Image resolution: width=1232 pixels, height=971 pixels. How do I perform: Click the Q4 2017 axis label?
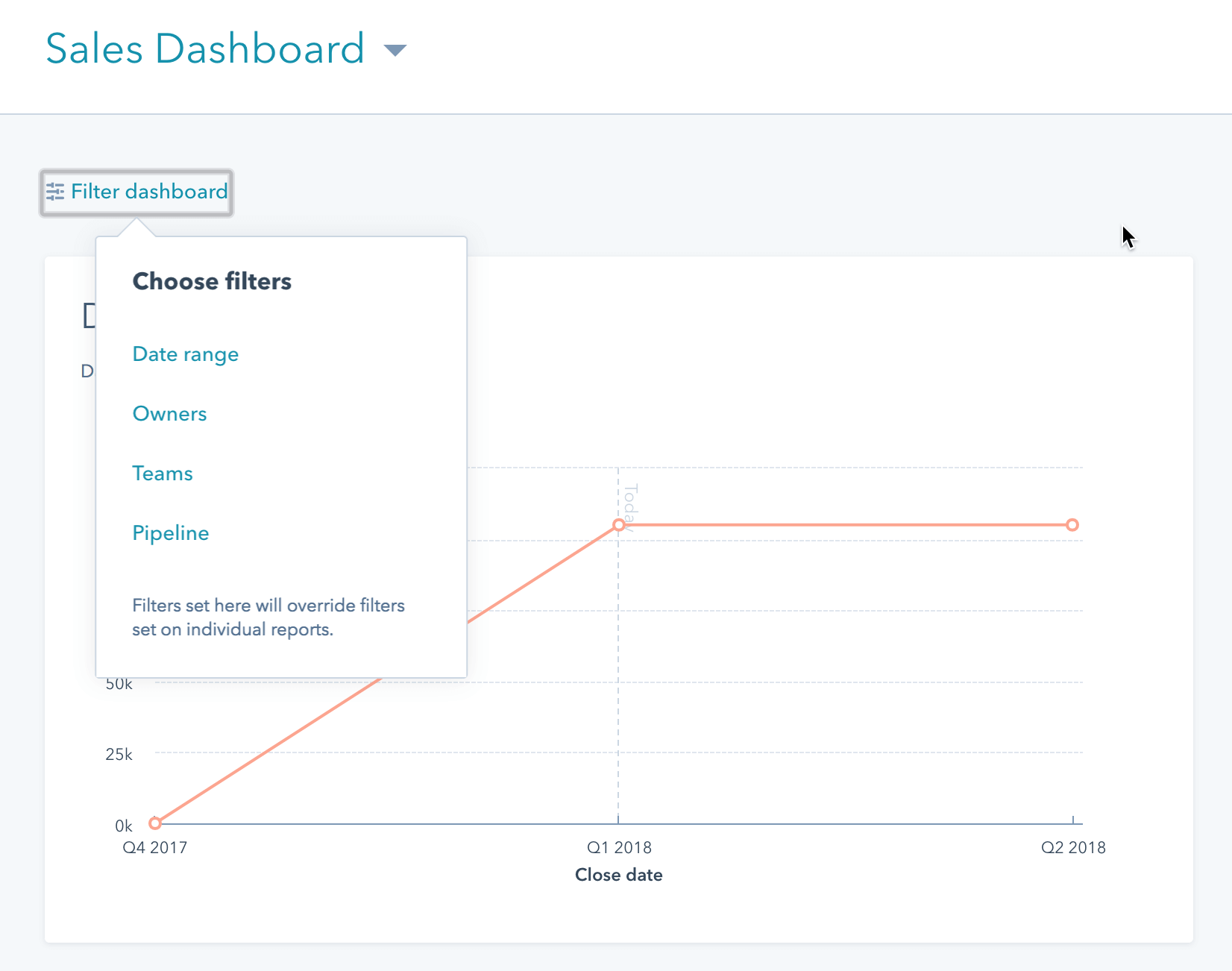click(155, 848)
